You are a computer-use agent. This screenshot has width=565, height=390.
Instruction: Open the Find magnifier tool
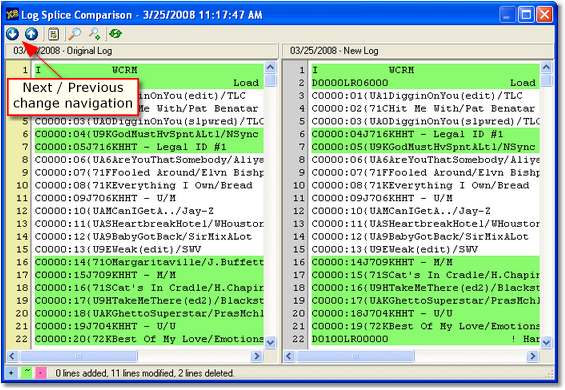click(x=75, y=34)
